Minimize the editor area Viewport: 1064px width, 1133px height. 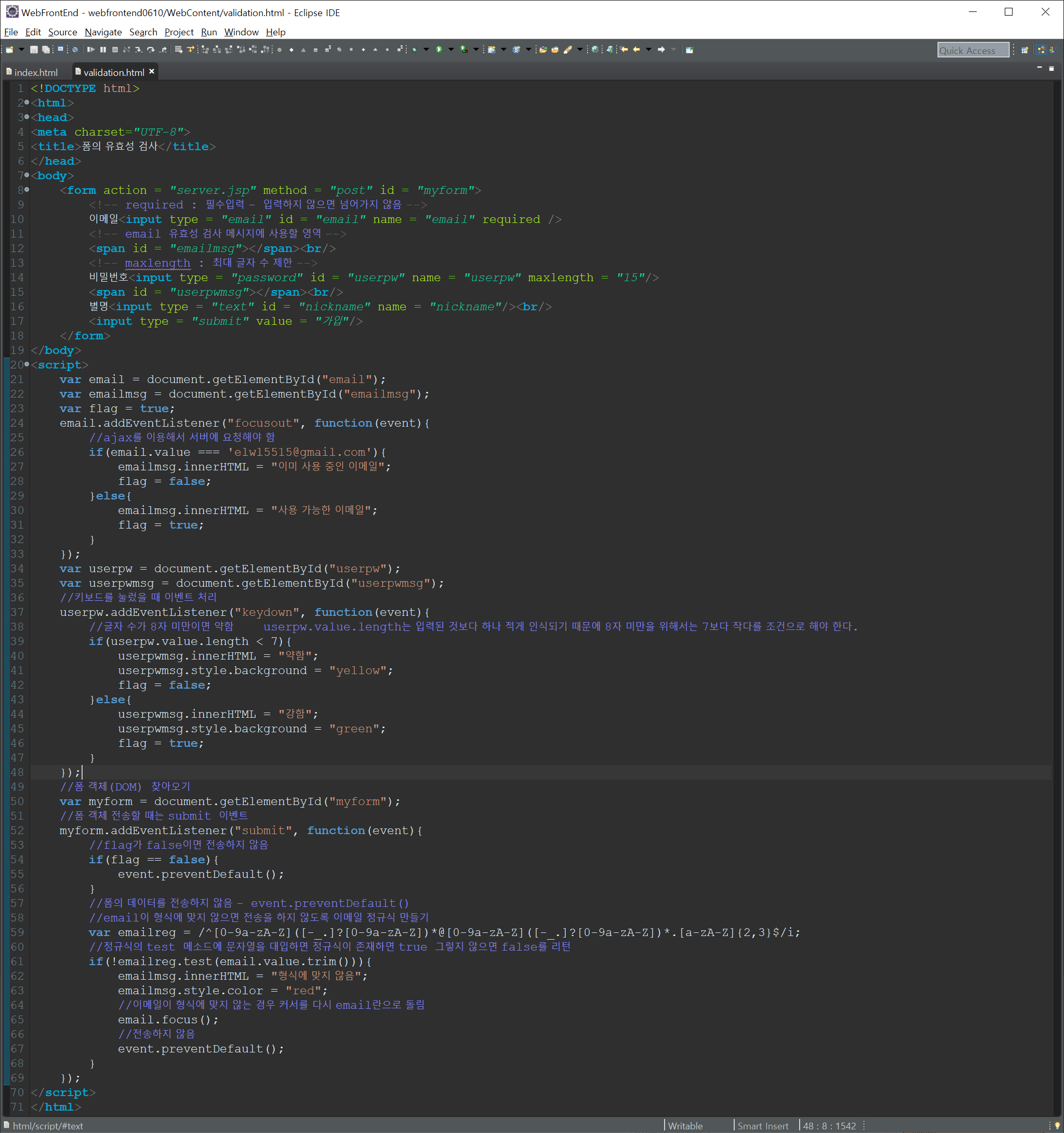[x=1040, y=68]
